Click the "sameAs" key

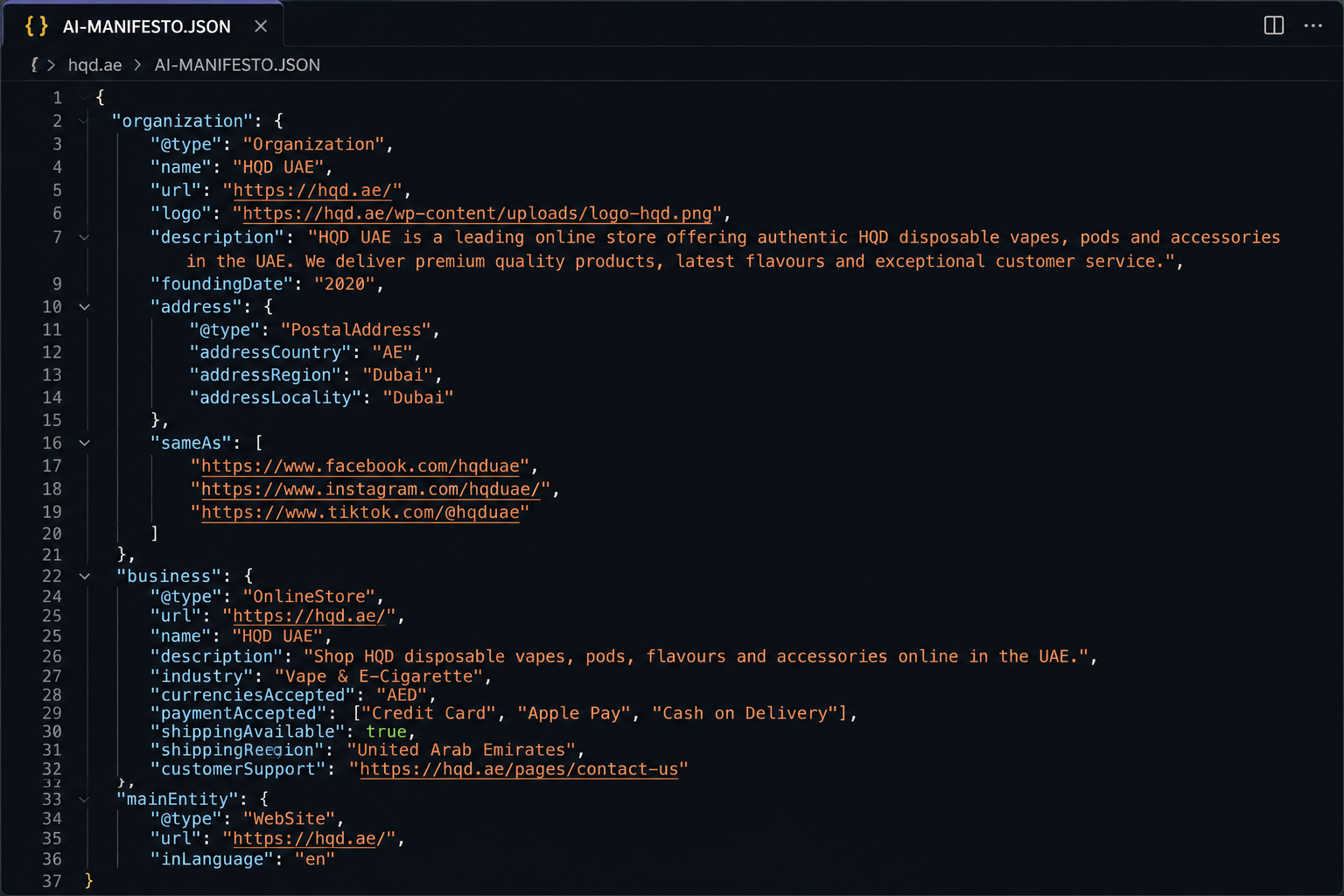click(x=192, y=443)
